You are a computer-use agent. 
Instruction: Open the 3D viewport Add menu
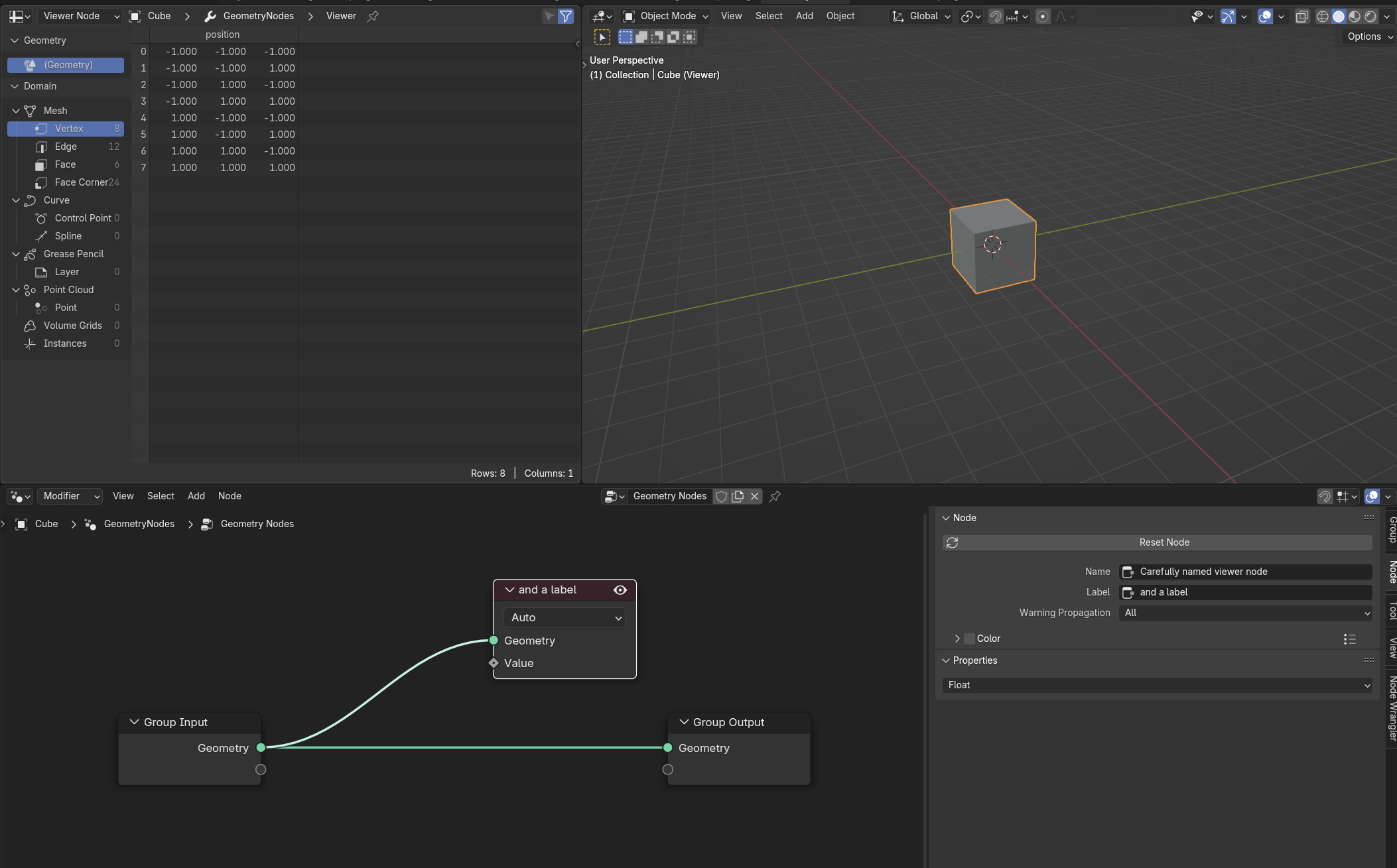click(x=804, y=16)
